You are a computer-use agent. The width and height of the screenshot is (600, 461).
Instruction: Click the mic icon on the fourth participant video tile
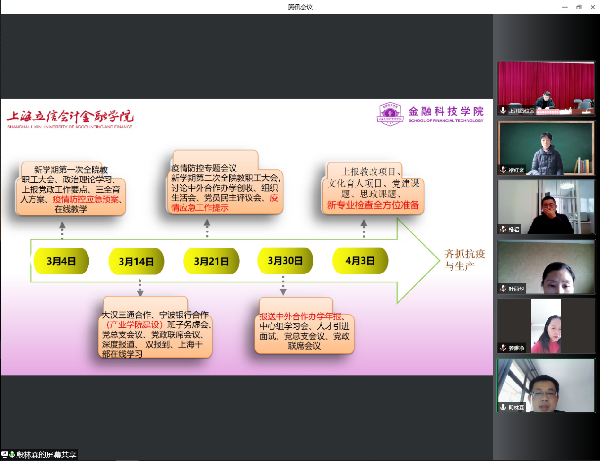coord(503,289)
